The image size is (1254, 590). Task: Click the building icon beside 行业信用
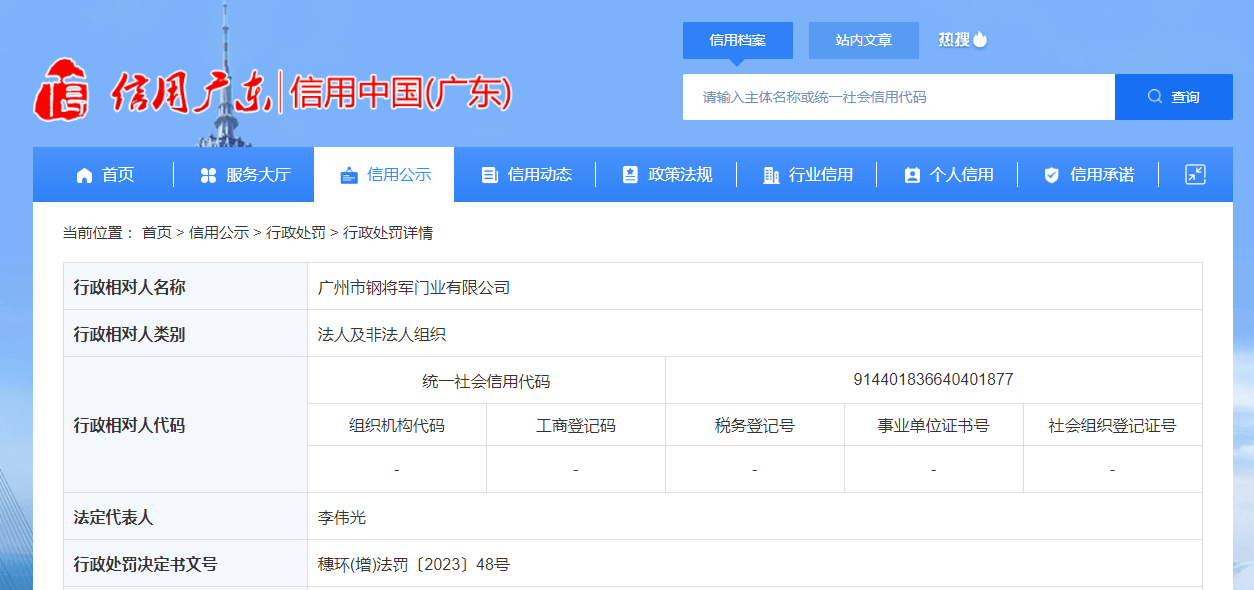click(770, 175)
